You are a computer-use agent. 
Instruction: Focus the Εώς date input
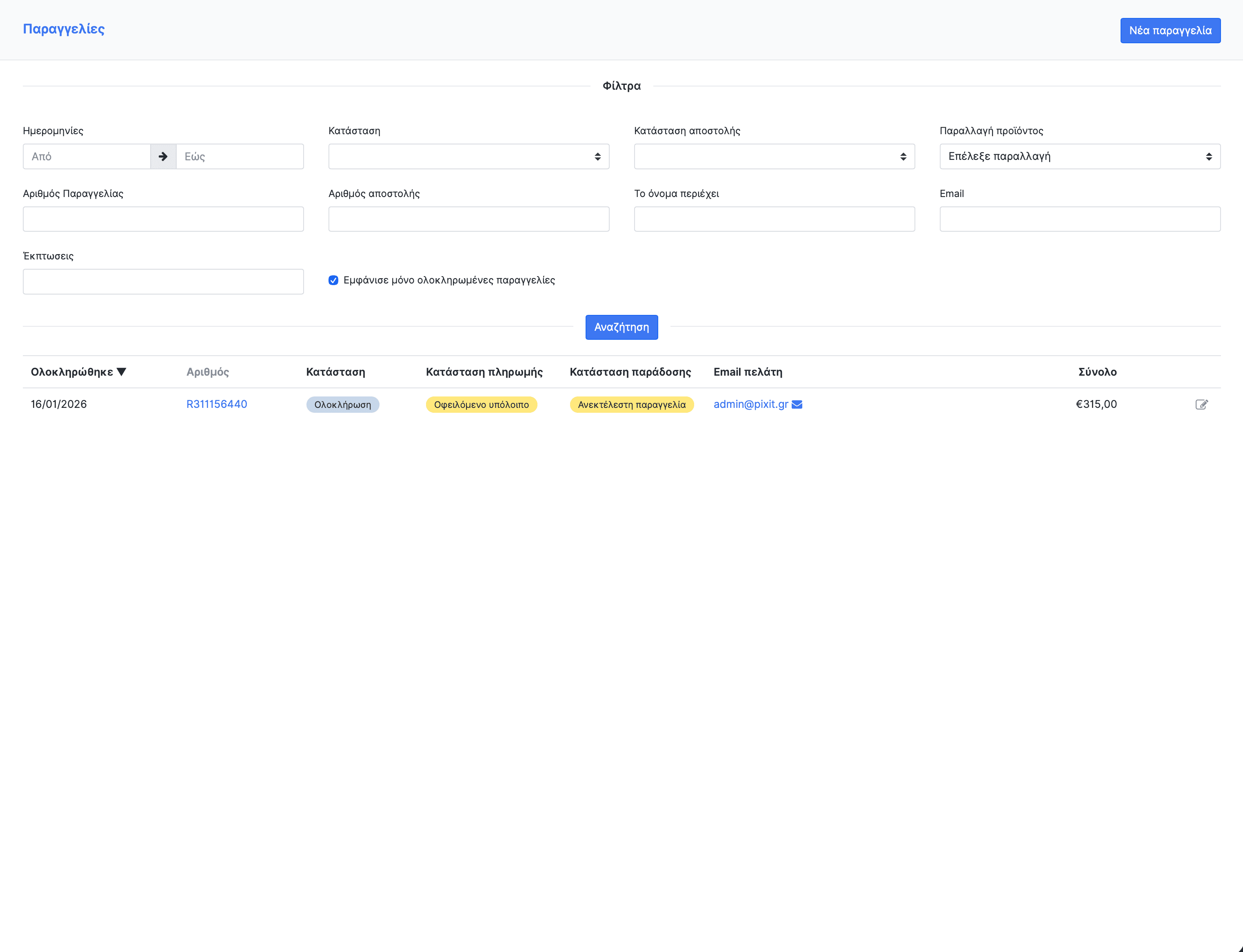(x=239, y=156)
